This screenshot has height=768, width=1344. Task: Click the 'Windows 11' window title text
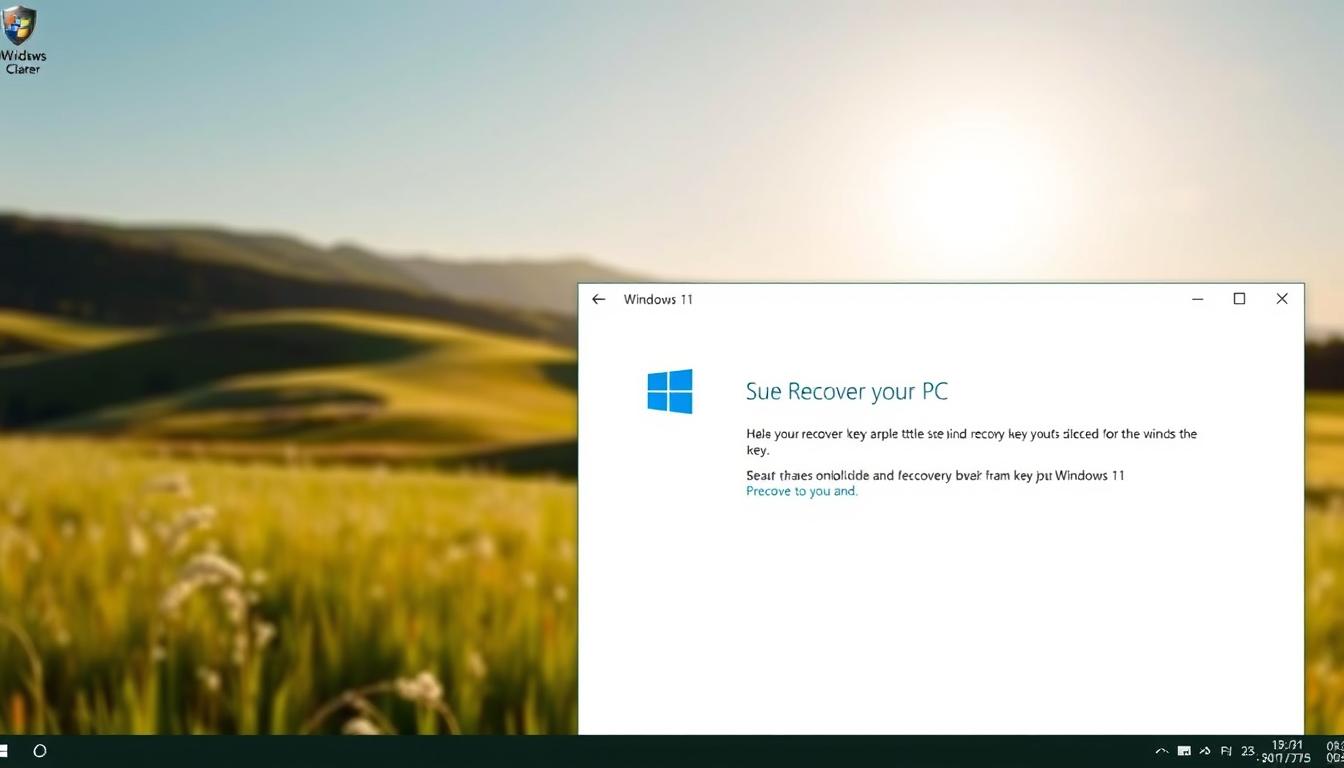[x=658, y=299]
